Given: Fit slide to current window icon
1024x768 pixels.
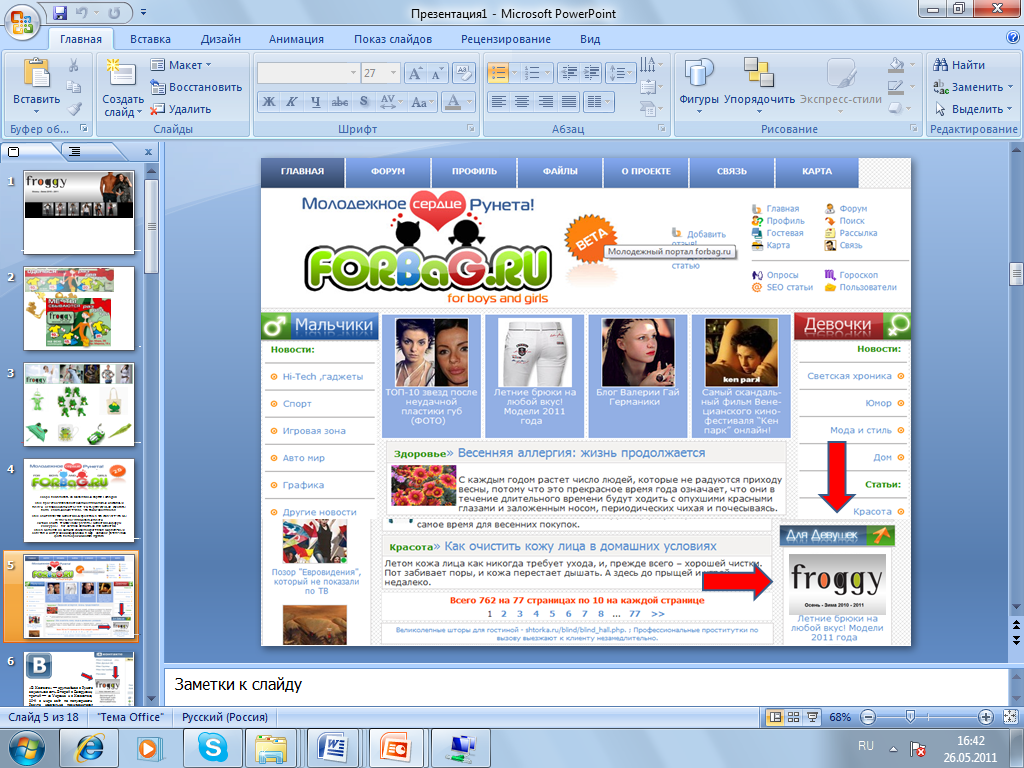Looking at the screenshot, I should (1010, 717).
